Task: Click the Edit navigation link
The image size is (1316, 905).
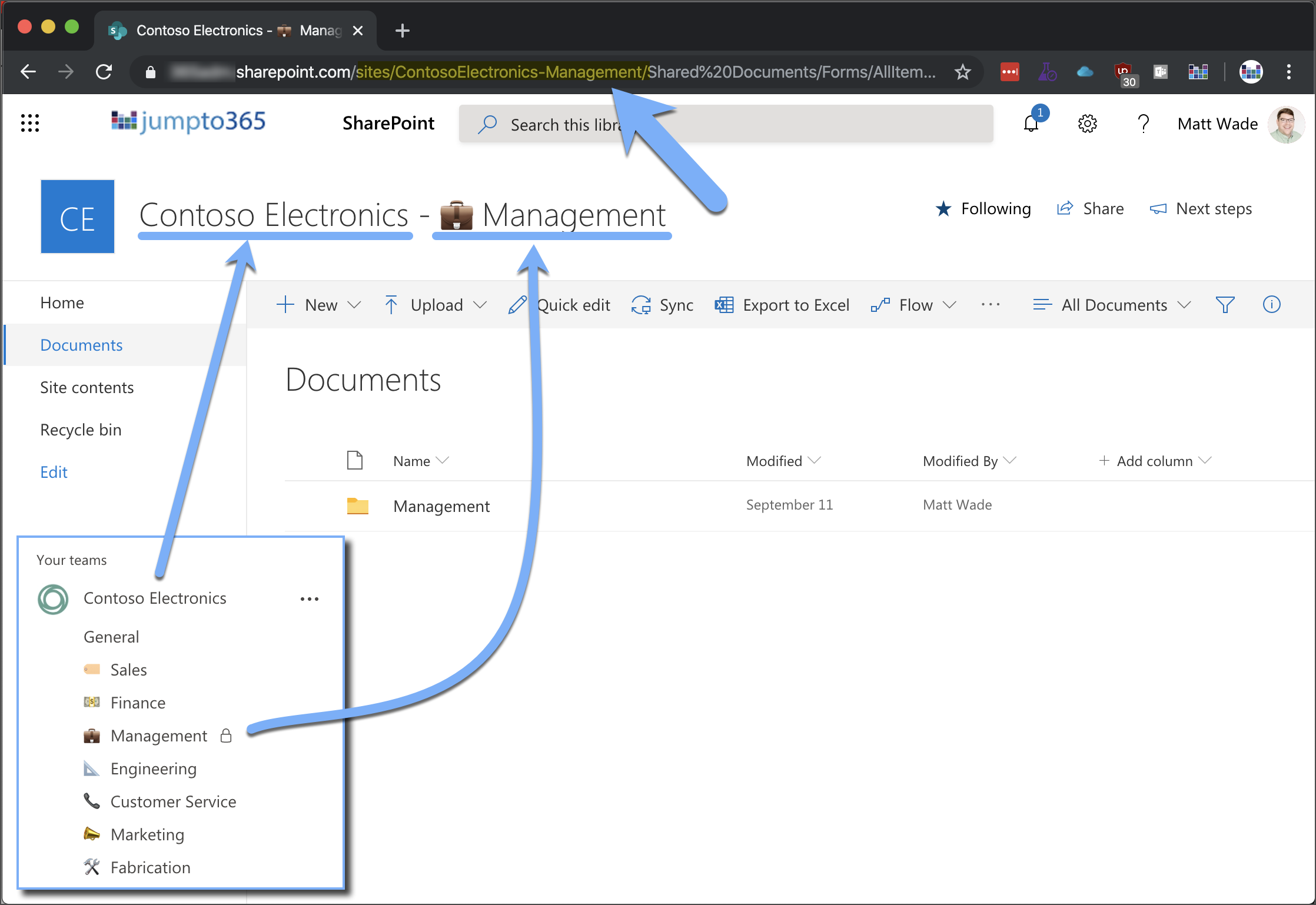Action: (54, 472)
